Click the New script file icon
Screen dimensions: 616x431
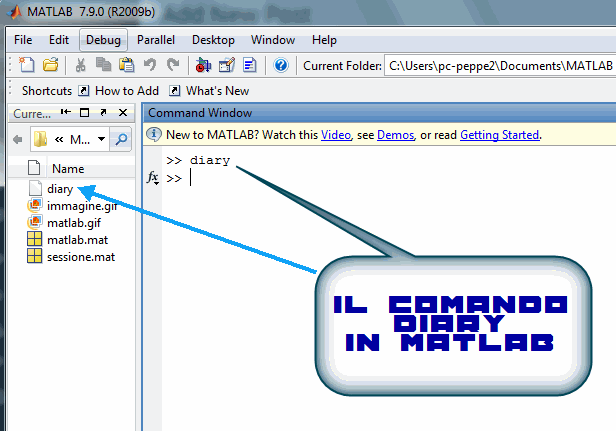[27, 65]
